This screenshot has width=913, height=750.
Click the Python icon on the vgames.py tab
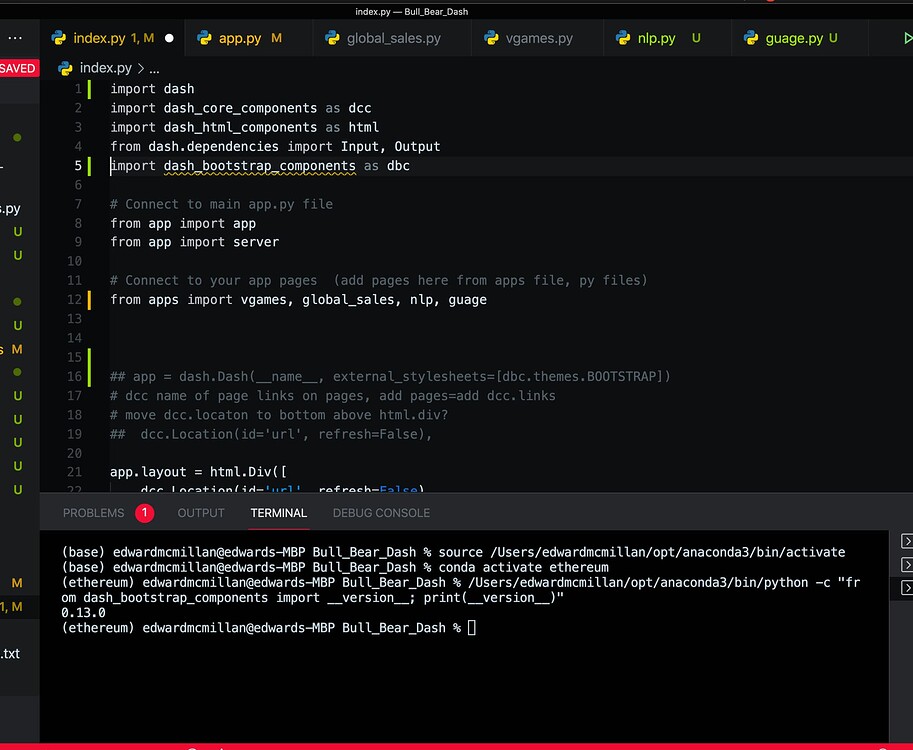[x=489, y=36]
